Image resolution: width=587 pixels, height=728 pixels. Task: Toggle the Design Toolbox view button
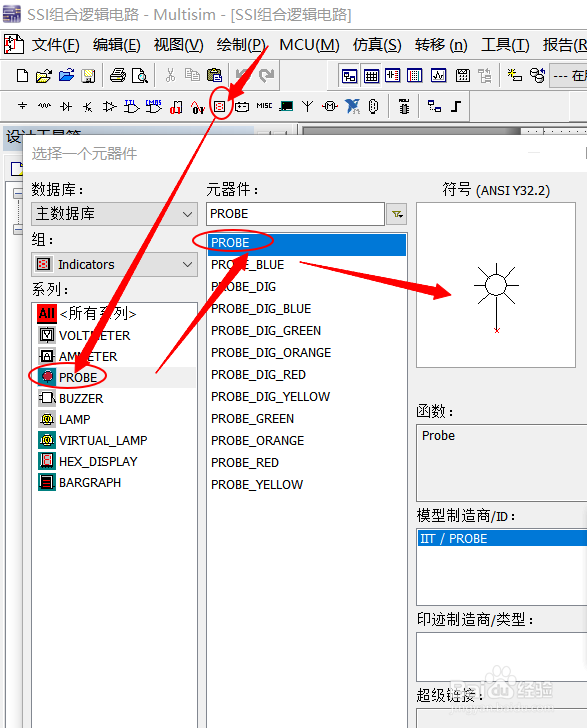click(x=349, y=75)
